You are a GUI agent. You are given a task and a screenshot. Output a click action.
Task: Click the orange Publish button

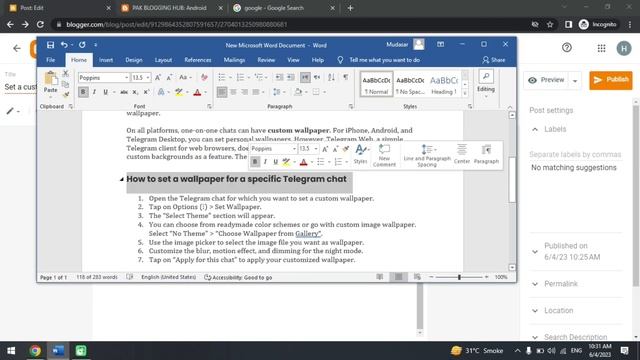pyautogui.click(x=611, y=80)
